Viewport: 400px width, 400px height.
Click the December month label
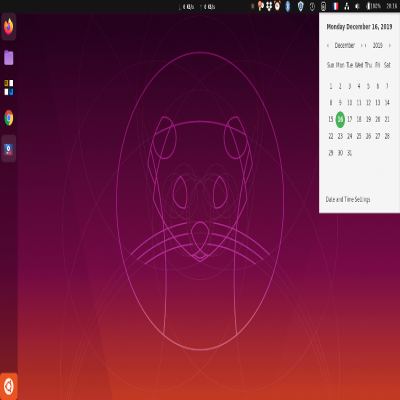click(x=345, y=45)
